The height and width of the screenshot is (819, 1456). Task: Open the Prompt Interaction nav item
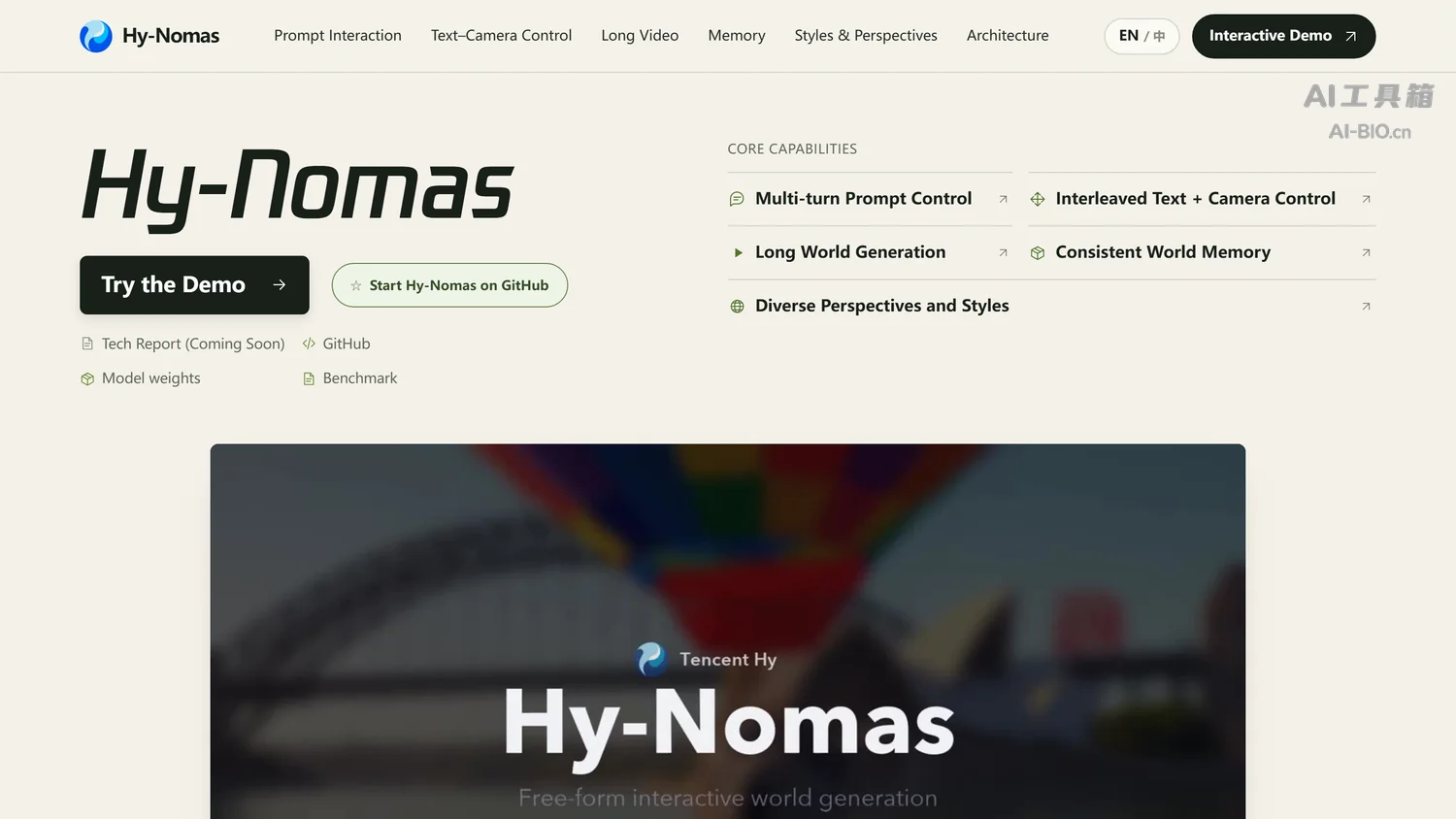pos(338,35)
